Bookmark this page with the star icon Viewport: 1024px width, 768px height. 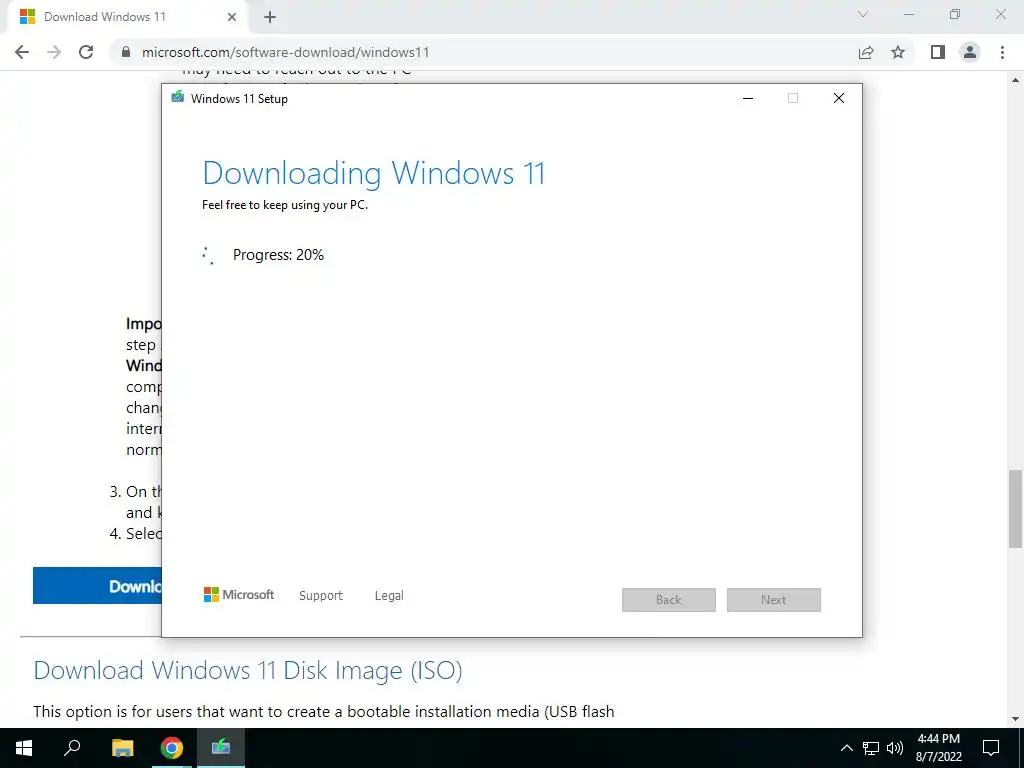click(898, 52)
